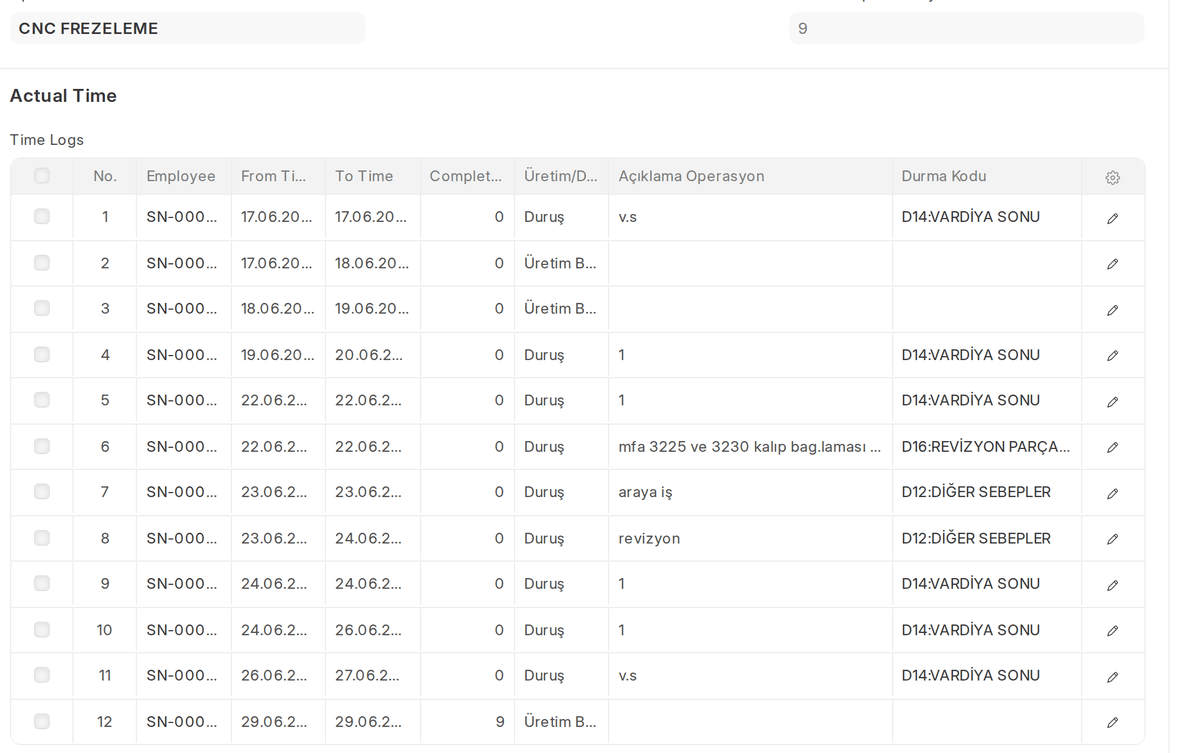The width and height of the screenshot is (1200, 753).
Task: Tick the checkbox for time log row 1
Action: [42, 216]
